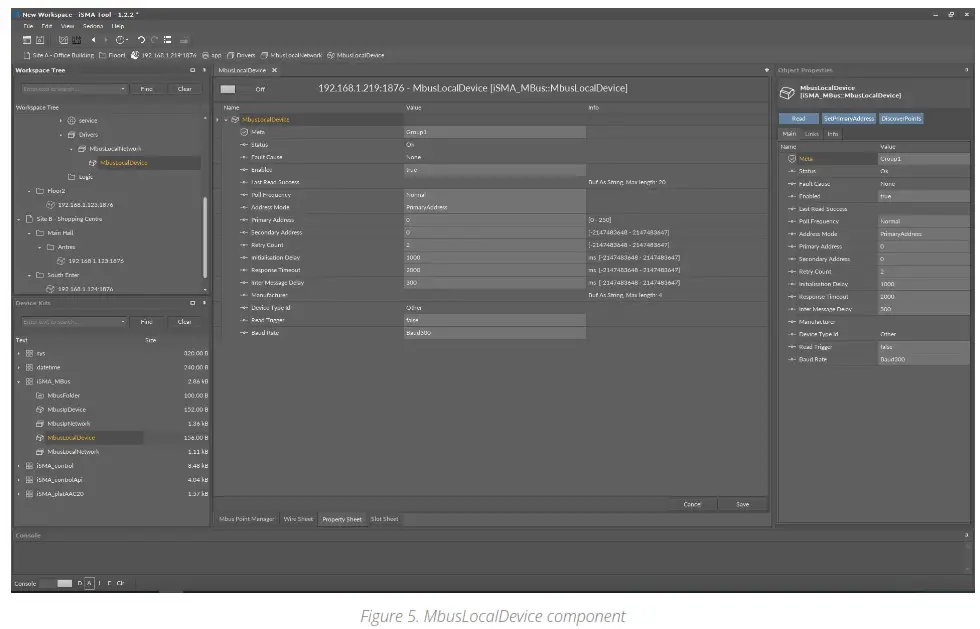980x629 pixels.
Task: Click the Response Timeout value 2000 field
Action: click(x=494, y=270)
